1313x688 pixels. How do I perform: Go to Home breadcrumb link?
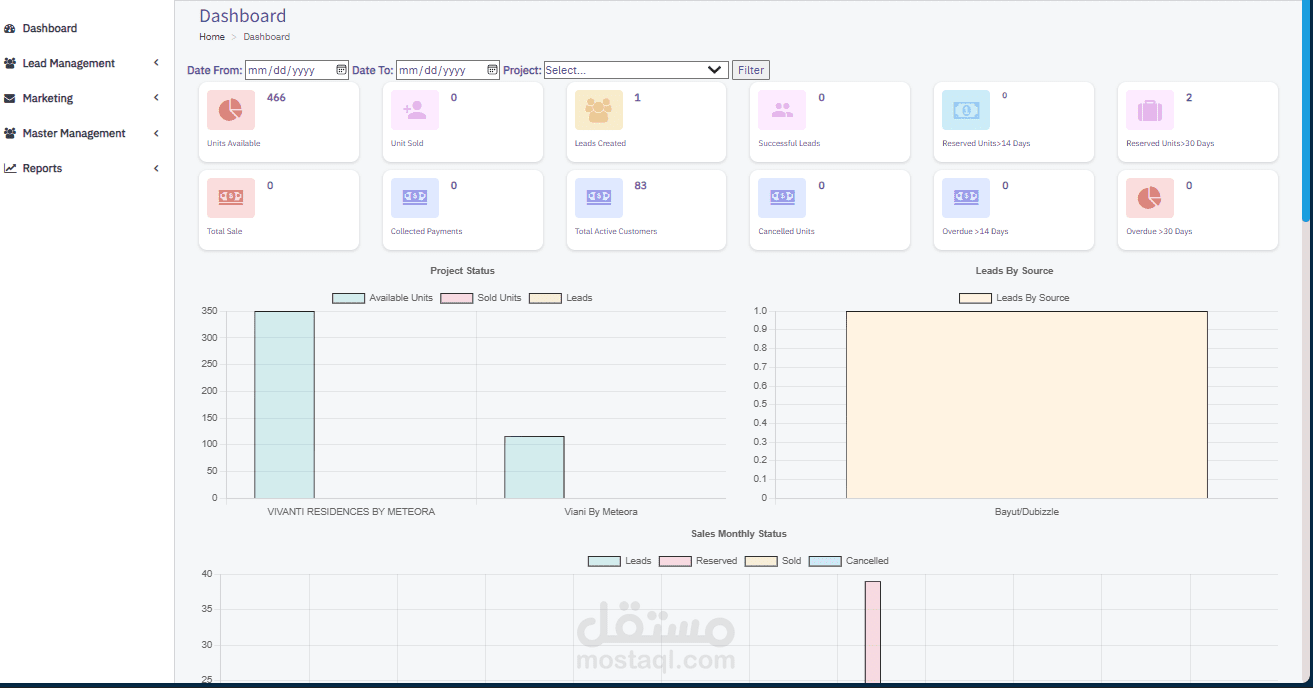(212, 37)
